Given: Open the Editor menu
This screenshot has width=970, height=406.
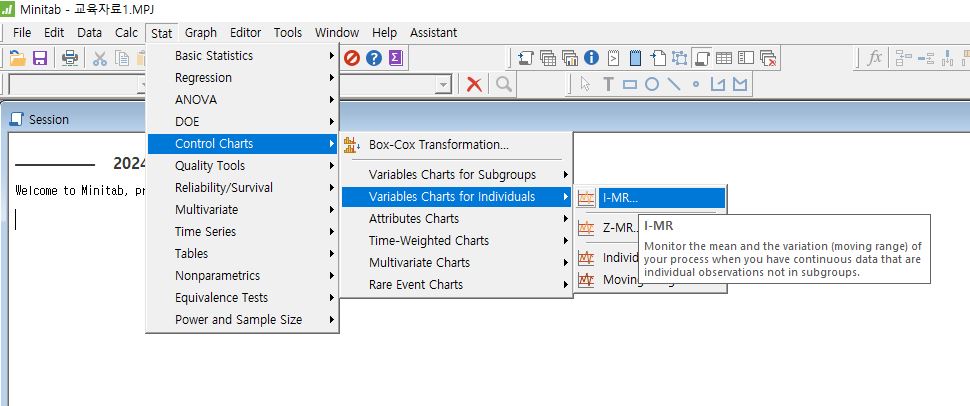Looking at the screenshot, I should click(x=245, y=32).
